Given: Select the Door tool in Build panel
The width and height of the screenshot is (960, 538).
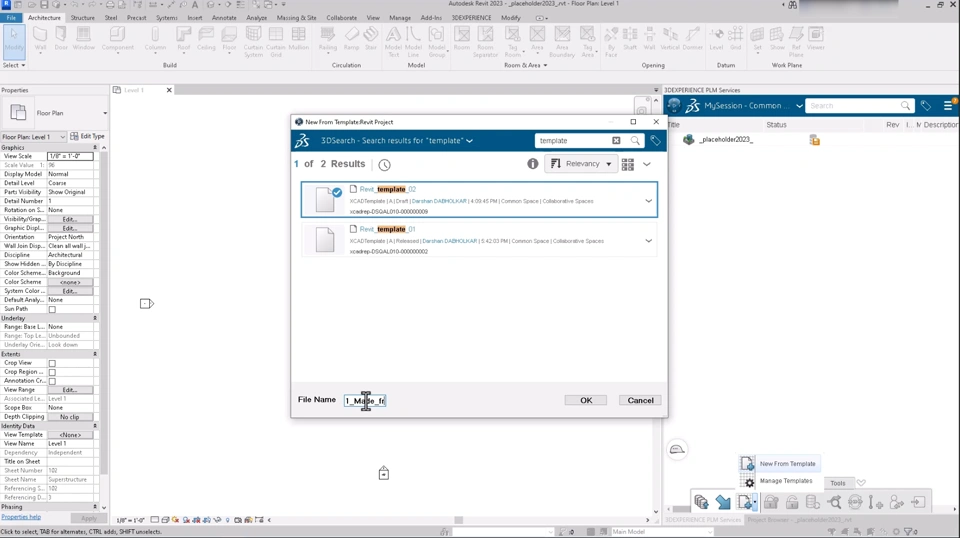Looking at the screenshot, I should coord(61,39).
